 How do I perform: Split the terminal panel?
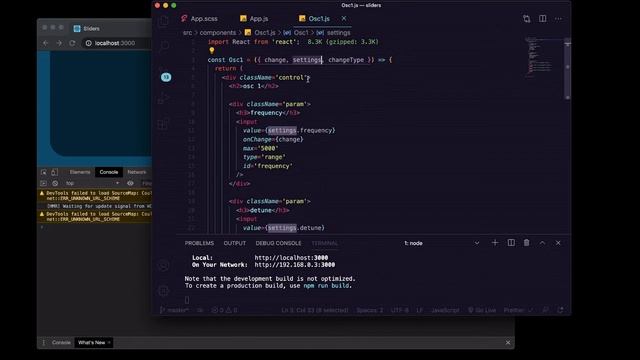[511, 243]
